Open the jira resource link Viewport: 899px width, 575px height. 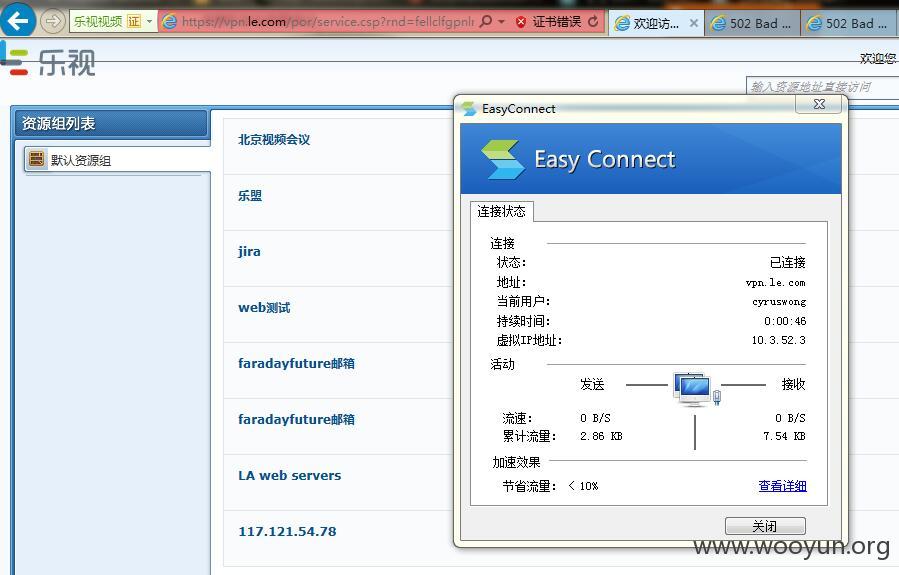pos(249,251)
